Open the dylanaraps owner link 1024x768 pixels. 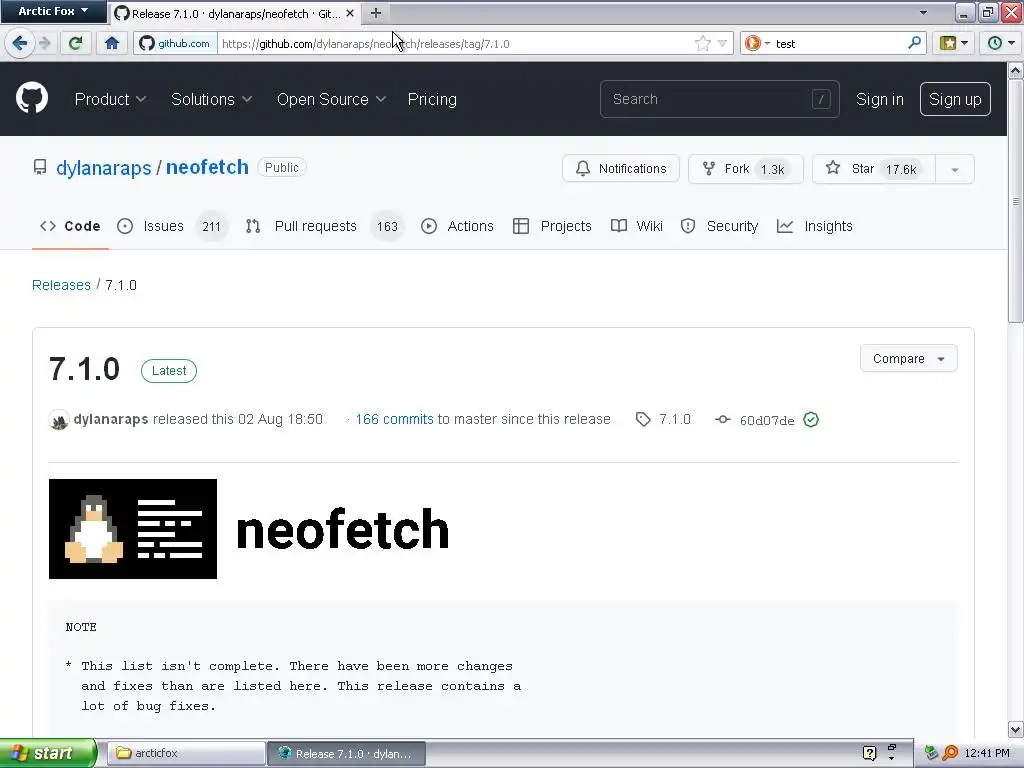coord(104,168)
